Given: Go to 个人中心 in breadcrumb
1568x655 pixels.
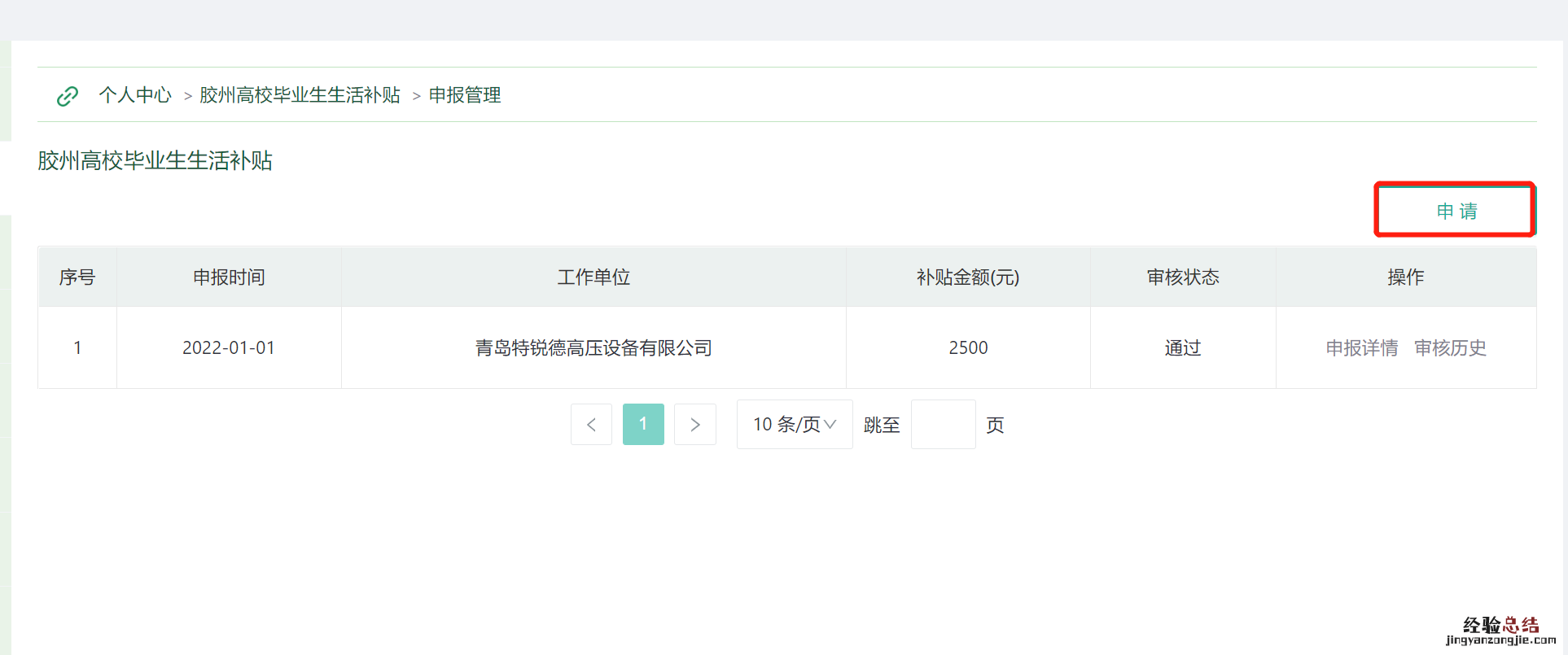Looking at the screenshot, I should (x=135, y=95).
